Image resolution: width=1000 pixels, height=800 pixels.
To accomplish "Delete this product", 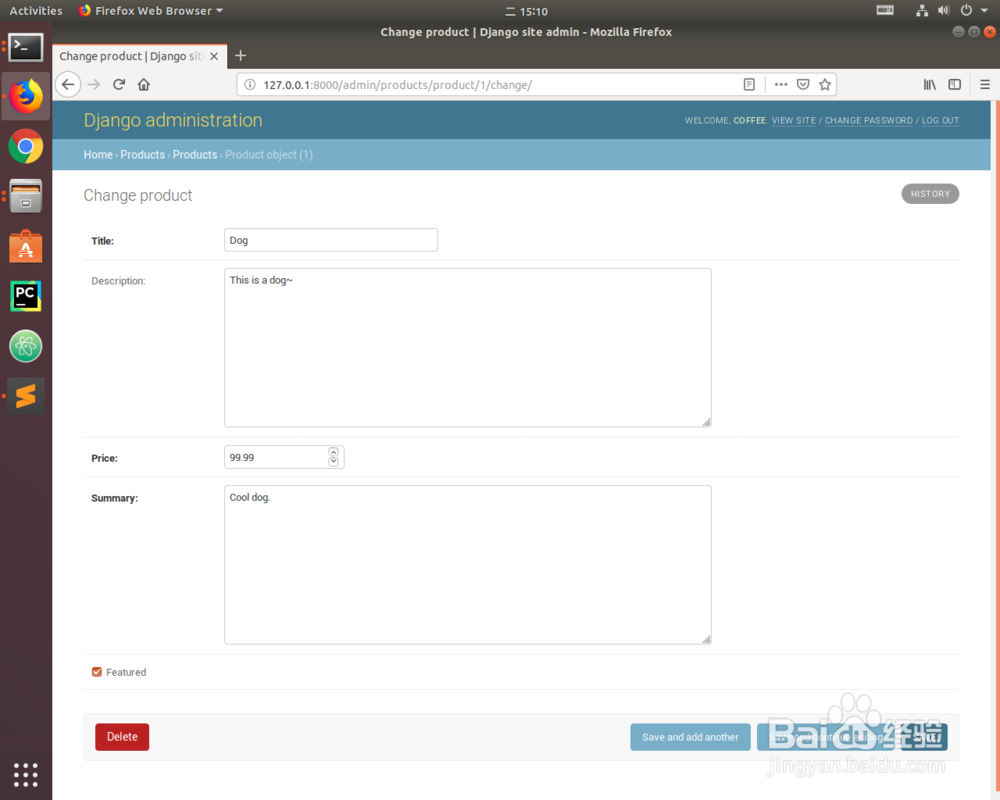I will tap(122, 737).
